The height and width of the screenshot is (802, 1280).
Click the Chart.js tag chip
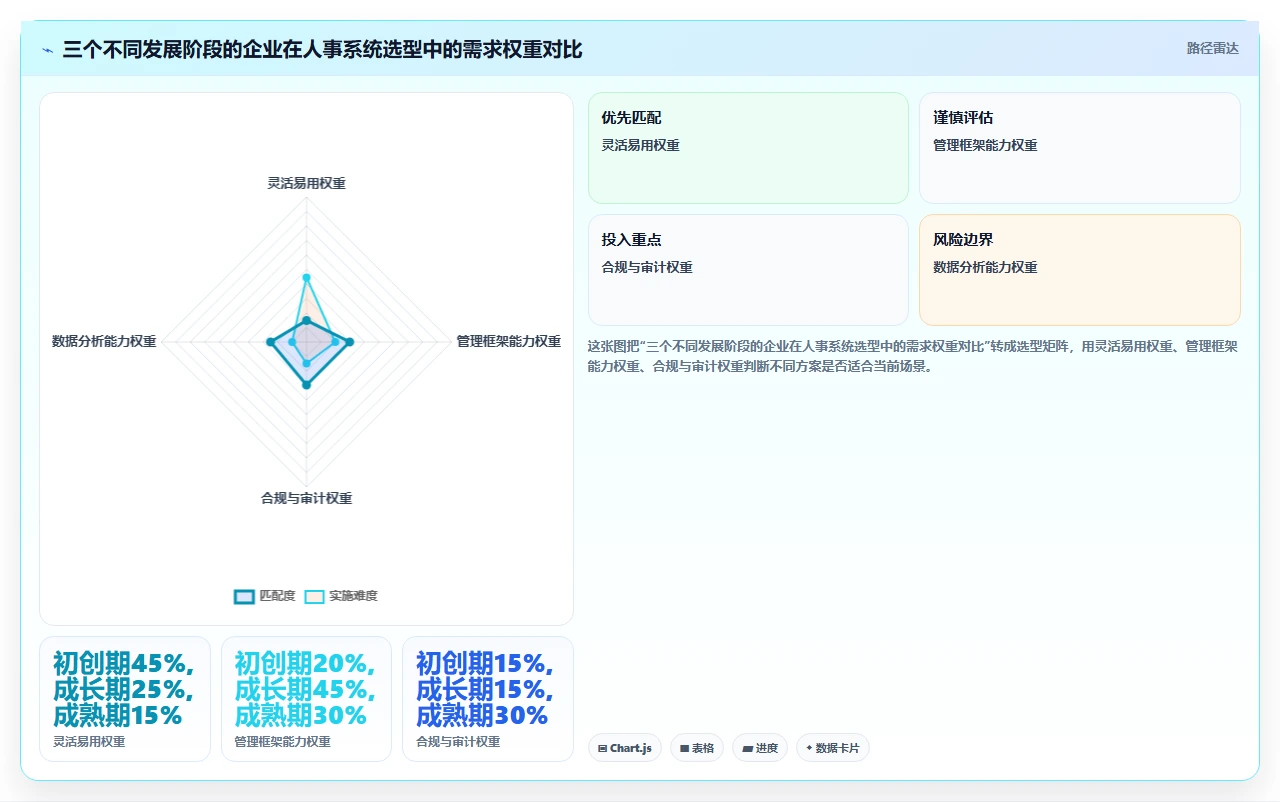coord(624,748)
